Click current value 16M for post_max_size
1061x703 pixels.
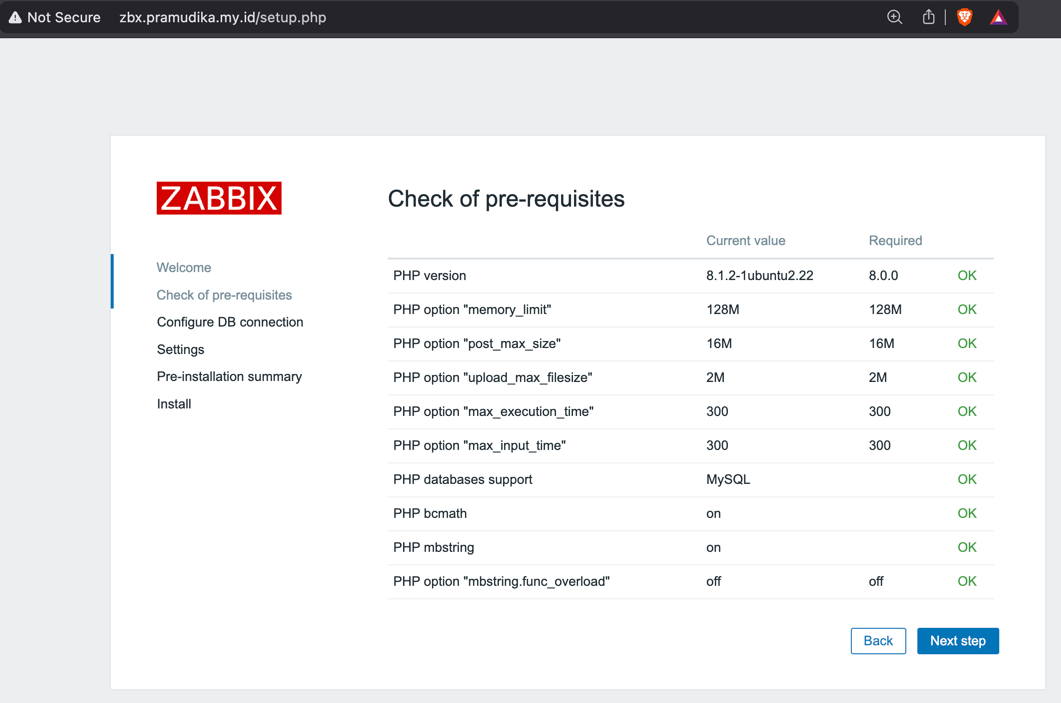click(719, 343)
